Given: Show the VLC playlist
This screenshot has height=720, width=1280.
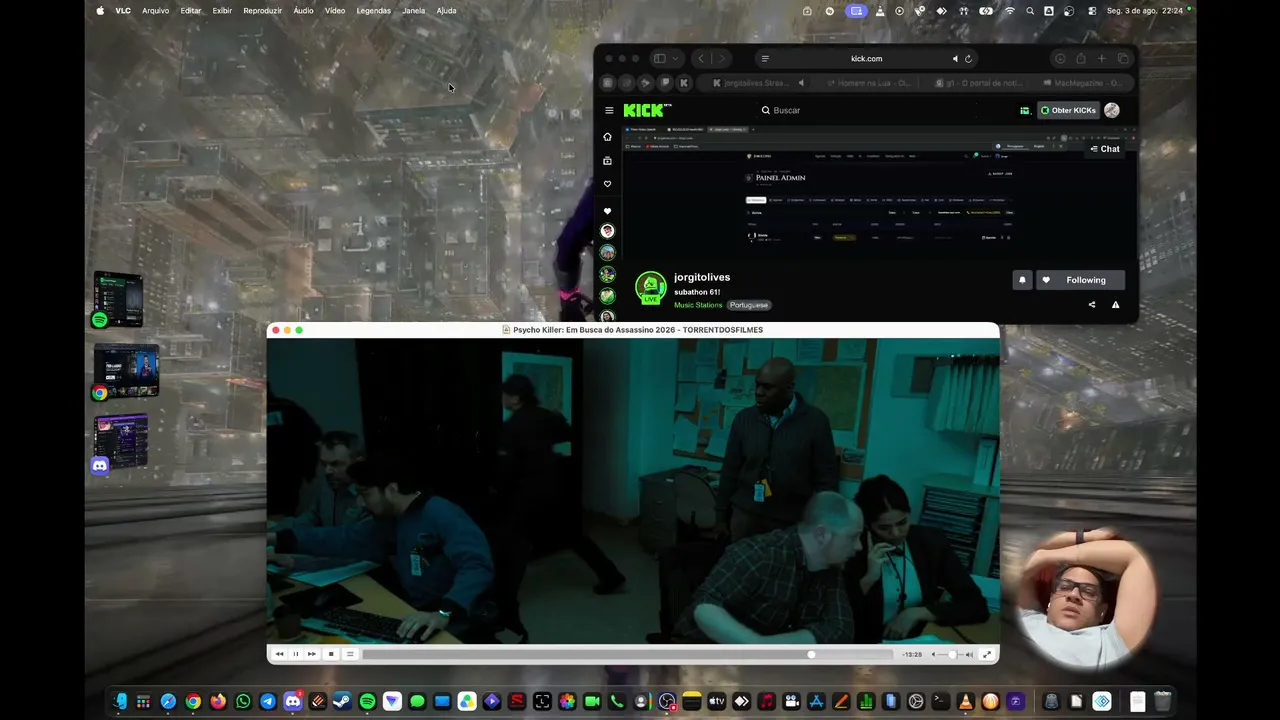Looking at the screenshot, I should [350, 654].
